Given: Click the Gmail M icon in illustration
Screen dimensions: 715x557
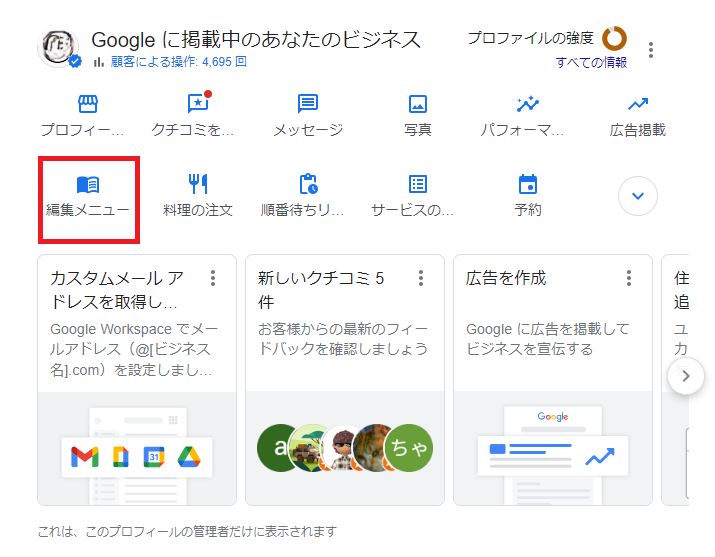Looking at the screenshot, I should coord(85,457).
